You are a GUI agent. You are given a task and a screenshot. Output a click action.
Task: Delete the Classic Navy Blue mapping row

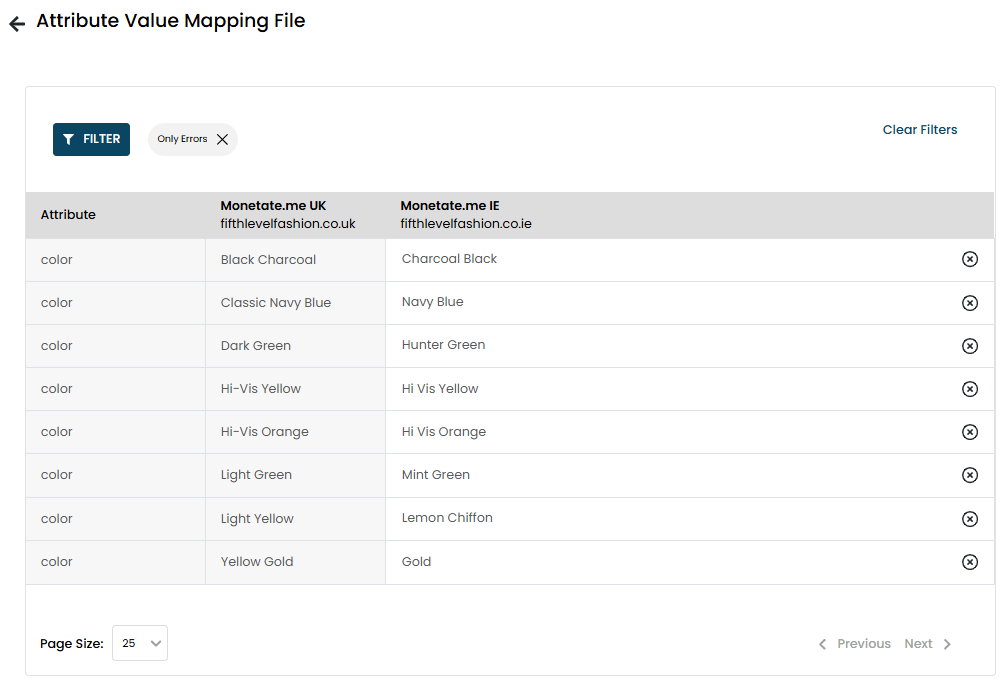969,303
